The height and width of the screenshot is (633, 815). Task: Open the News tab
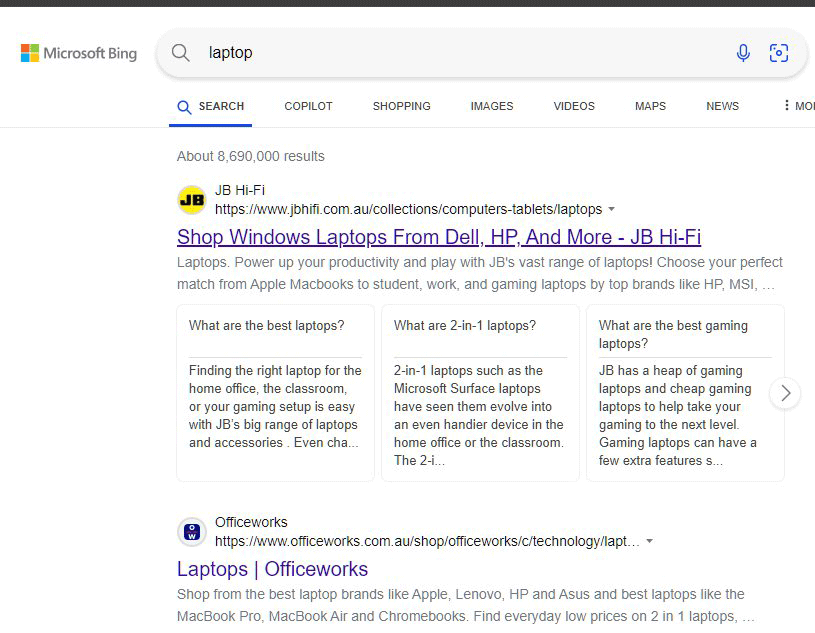click(722, 106)
